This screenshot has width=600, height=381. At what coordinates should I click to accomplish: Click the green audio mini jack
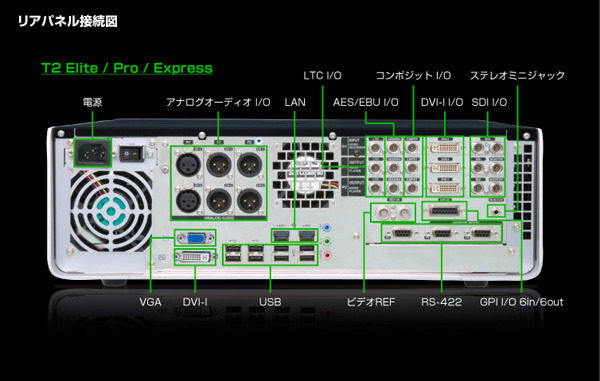point(327,241)
